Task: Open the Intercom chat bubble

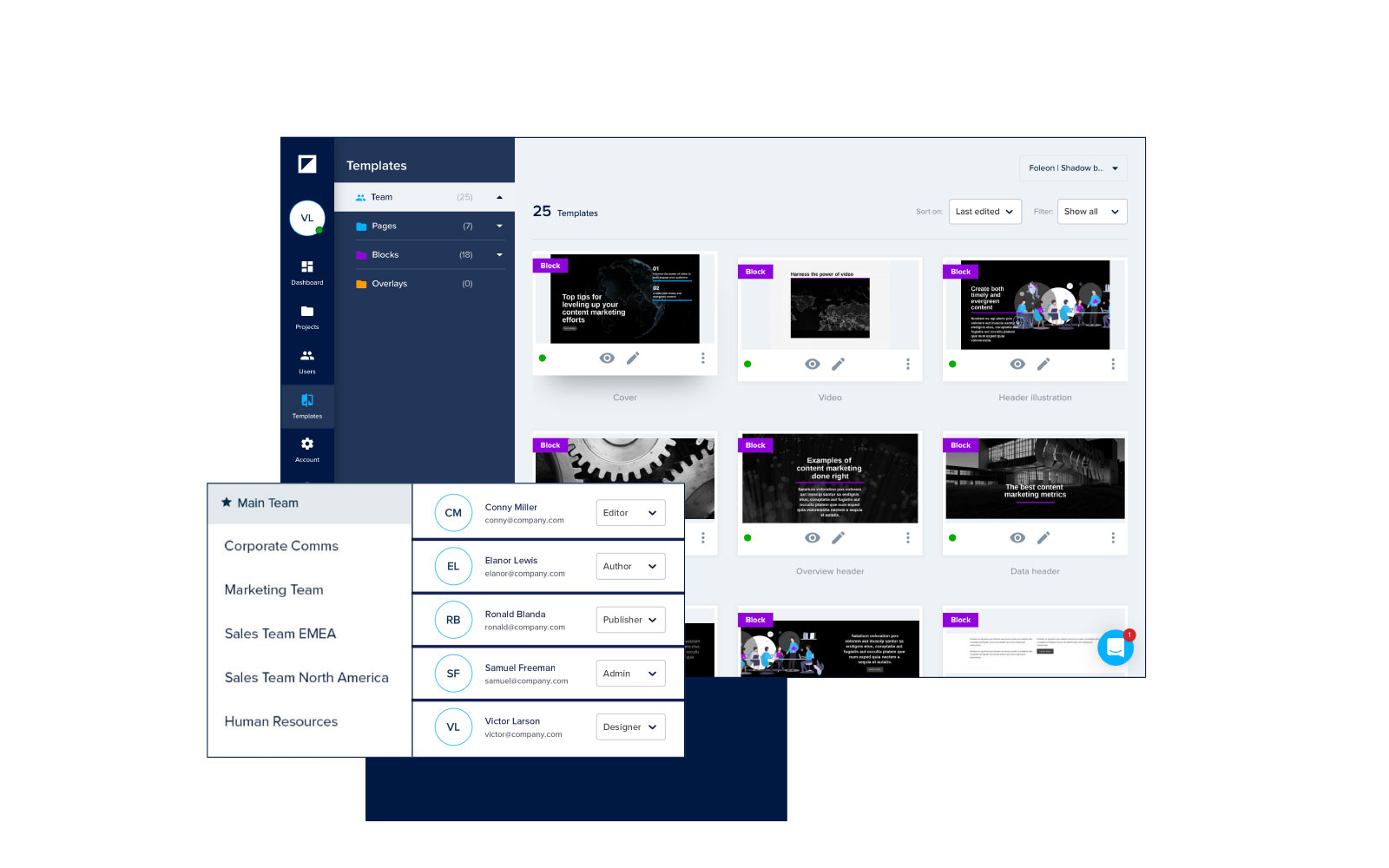Action: coord(1116,648)
